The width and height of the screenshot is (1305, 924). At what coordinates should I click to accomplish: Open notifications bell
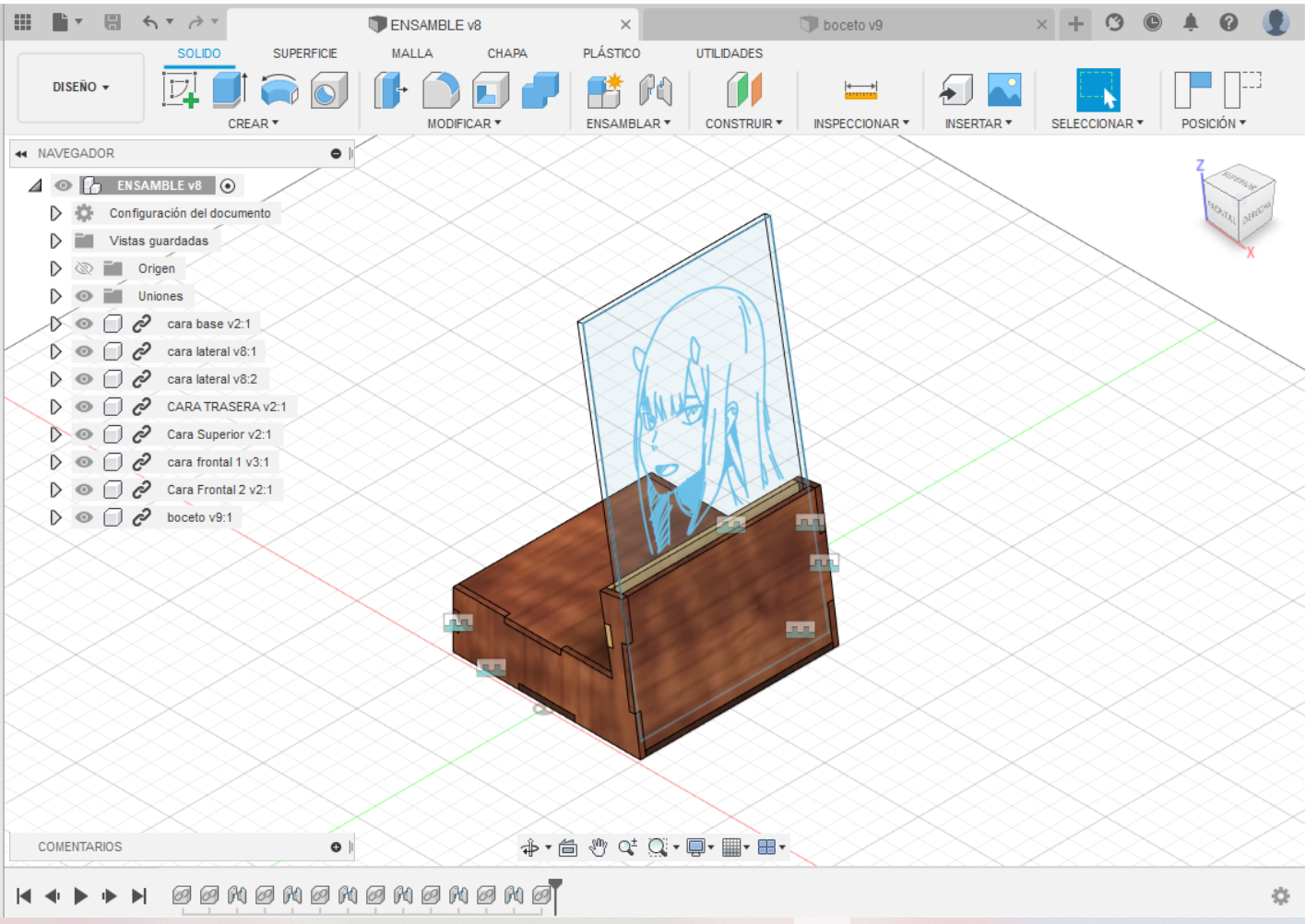[1191, 22]
